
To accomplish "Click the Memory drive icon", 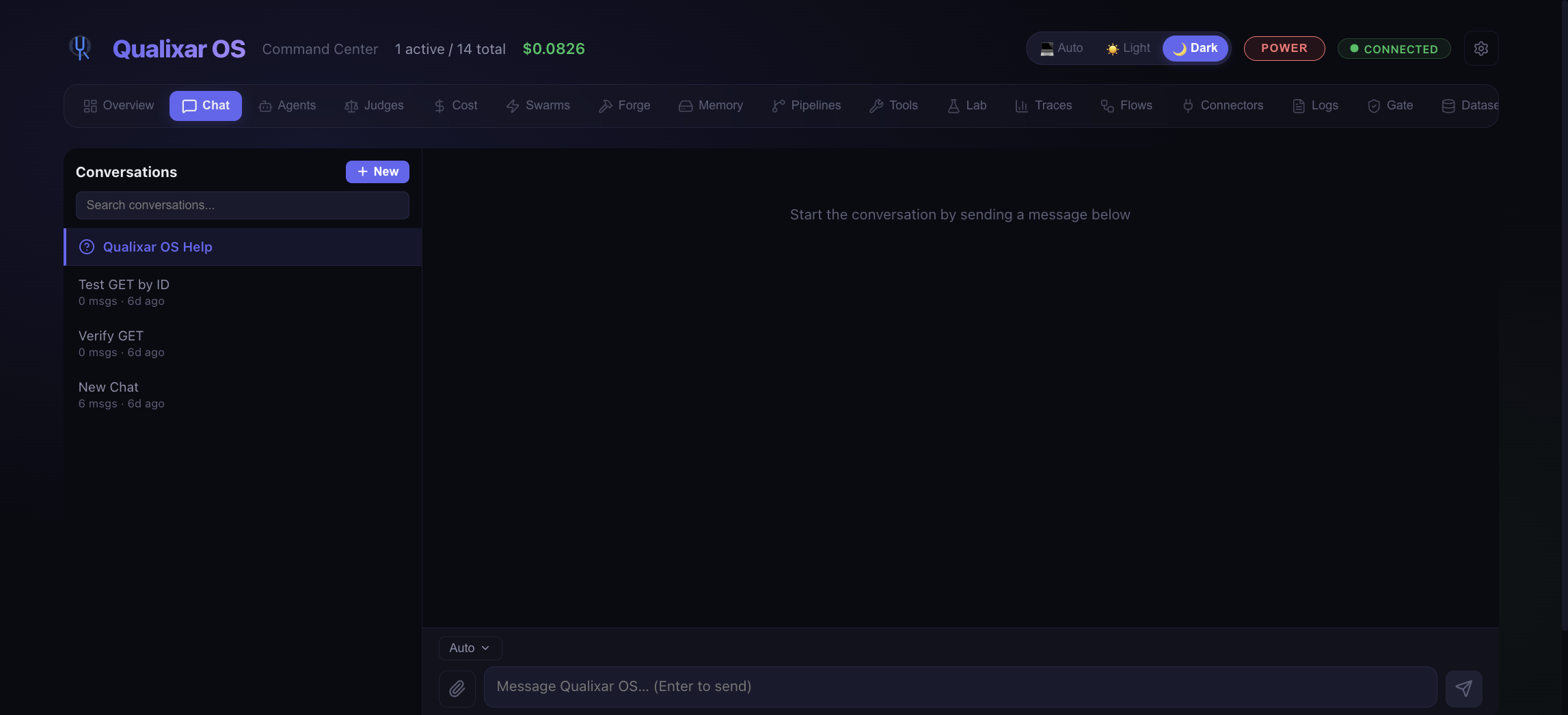I will click(x=686, y=106).
